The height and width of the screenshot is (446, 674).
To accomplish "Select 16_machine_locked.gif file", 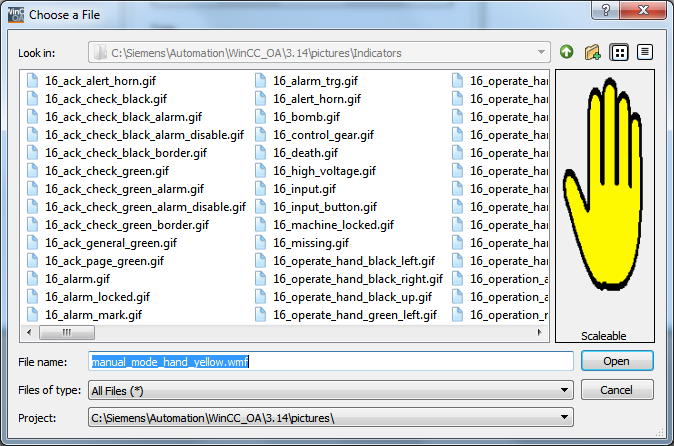I will 334,225.
